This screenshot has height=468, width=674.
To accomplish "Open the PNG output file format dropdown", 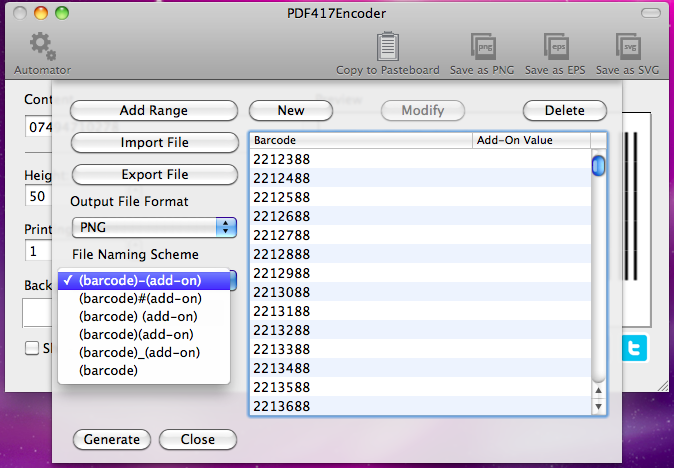I will point(154,227).
